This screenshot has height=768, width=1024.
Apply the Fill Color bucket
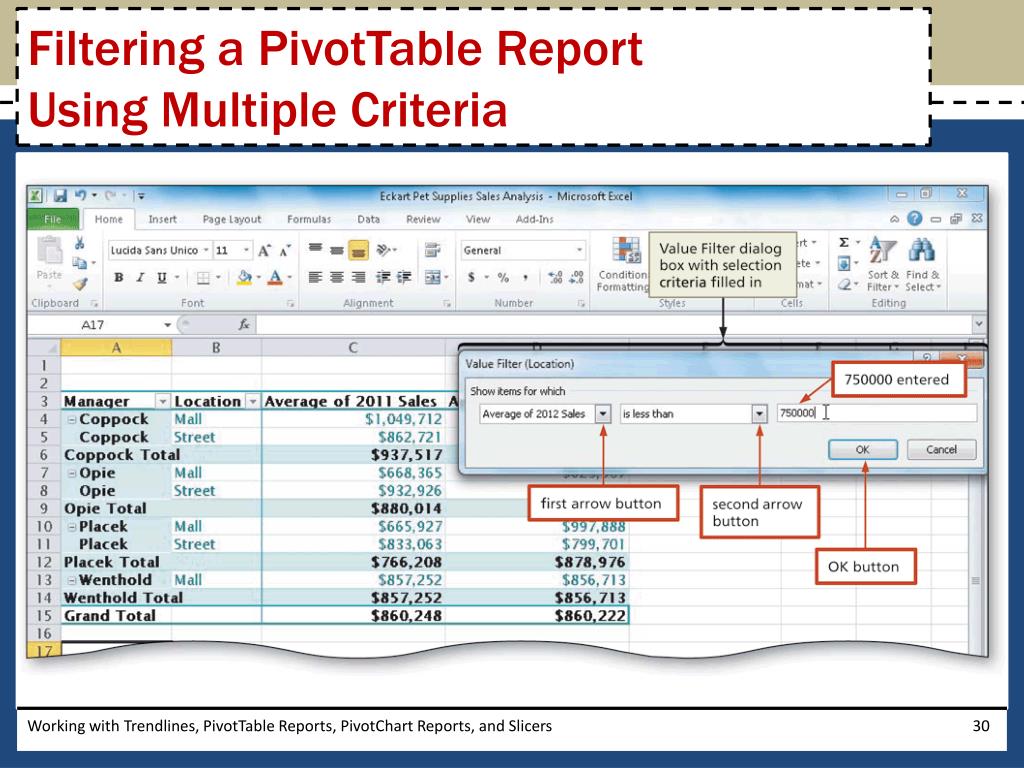coord(244,278)
